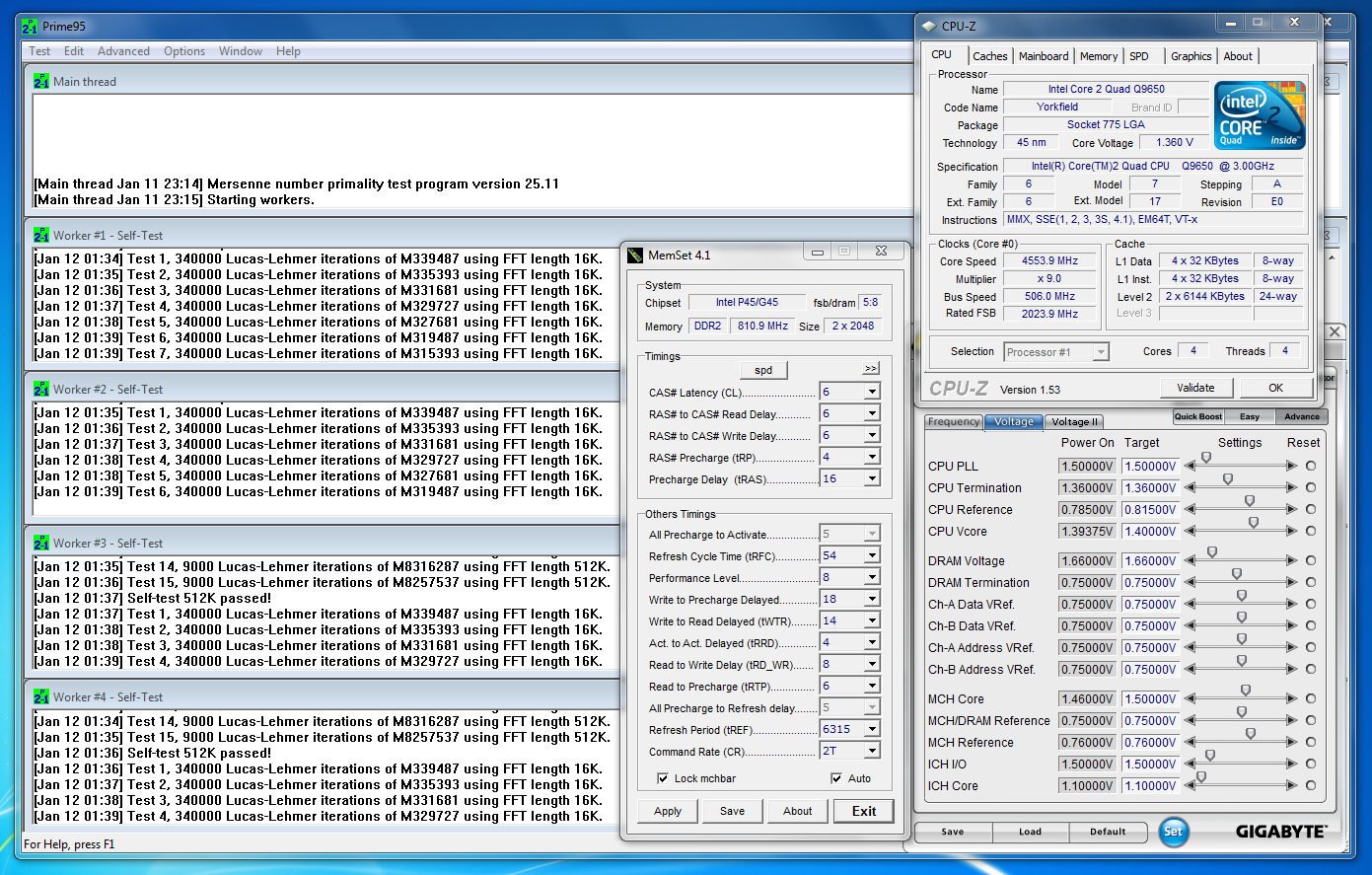Click the DRAM Voltage decrease arrow
1372x875 pixels.
coord(1191,560)
